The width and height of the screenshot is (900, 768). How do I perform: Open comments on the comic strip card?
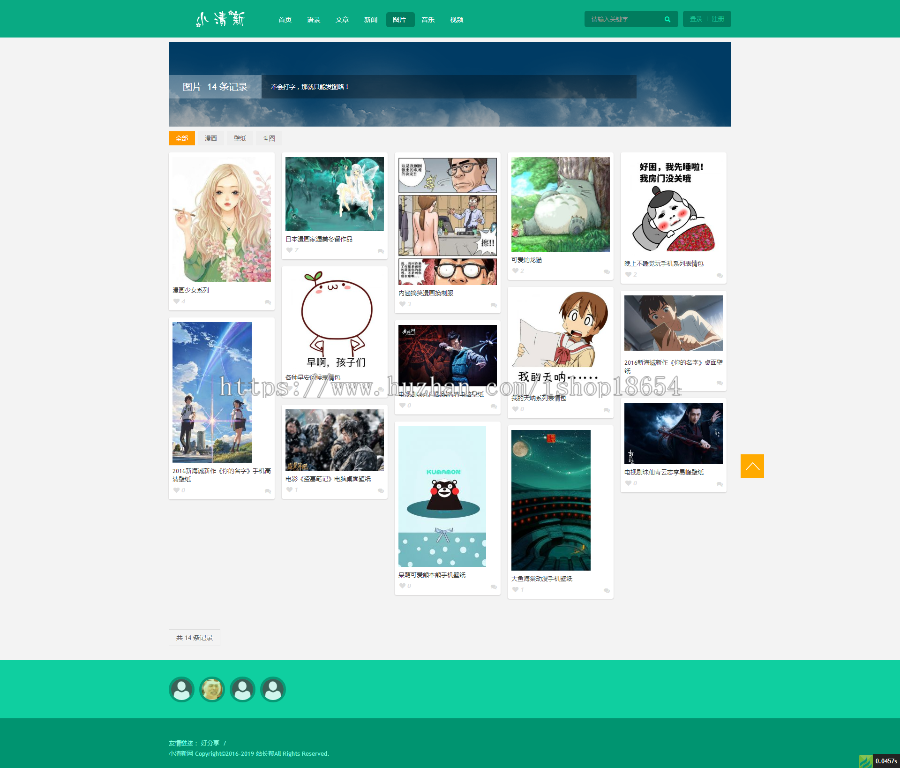click(x=494, y=305)
